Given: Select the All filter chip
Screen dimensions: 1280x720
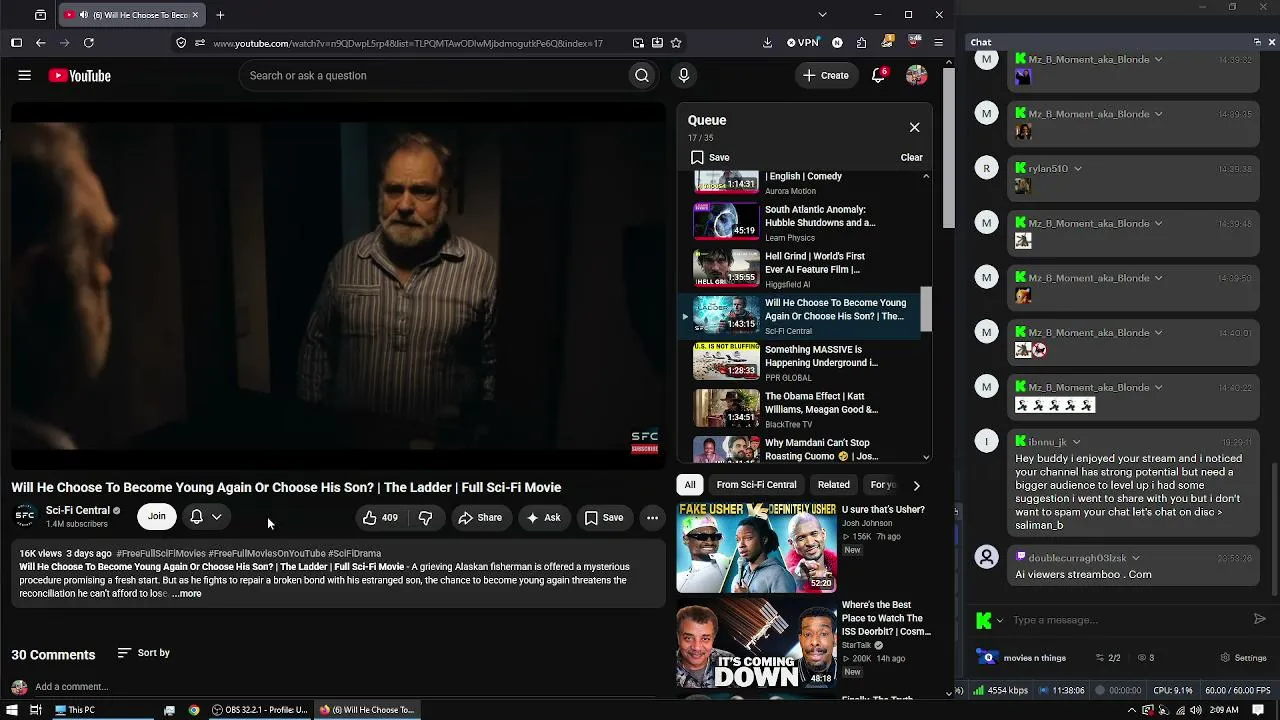Looking at the screenshot, I should coord(690,485).
